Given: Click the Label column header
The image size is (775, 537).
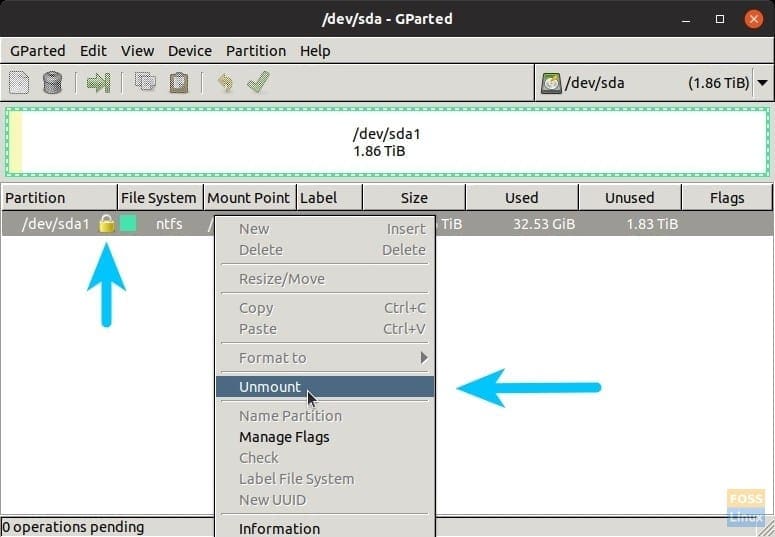Looking at the screenshot, I should click(x=330, y=198).
